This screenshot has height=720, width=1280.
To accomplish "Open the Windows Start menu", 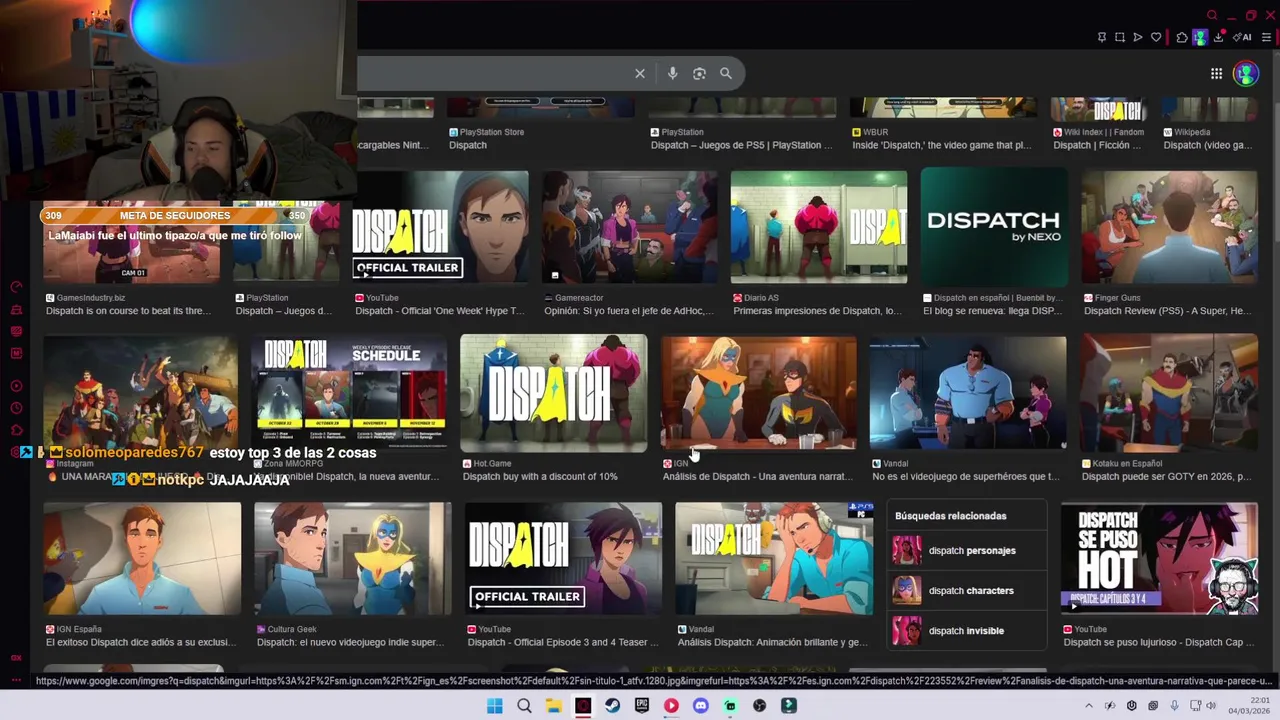I will point(494,706).
